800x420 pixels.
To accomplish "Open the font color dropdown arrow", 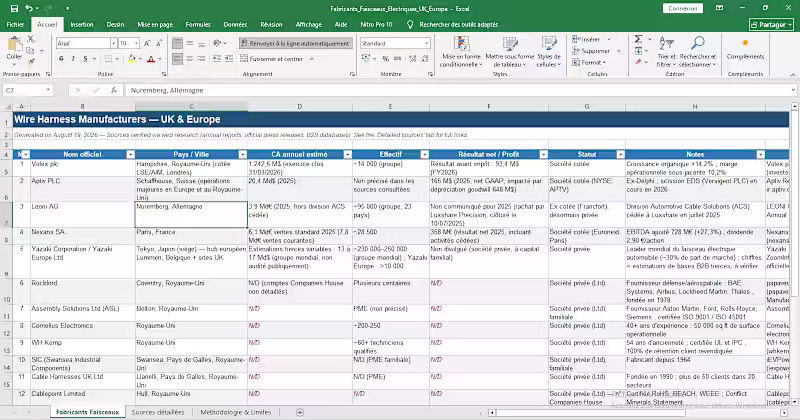I will 159,59.
